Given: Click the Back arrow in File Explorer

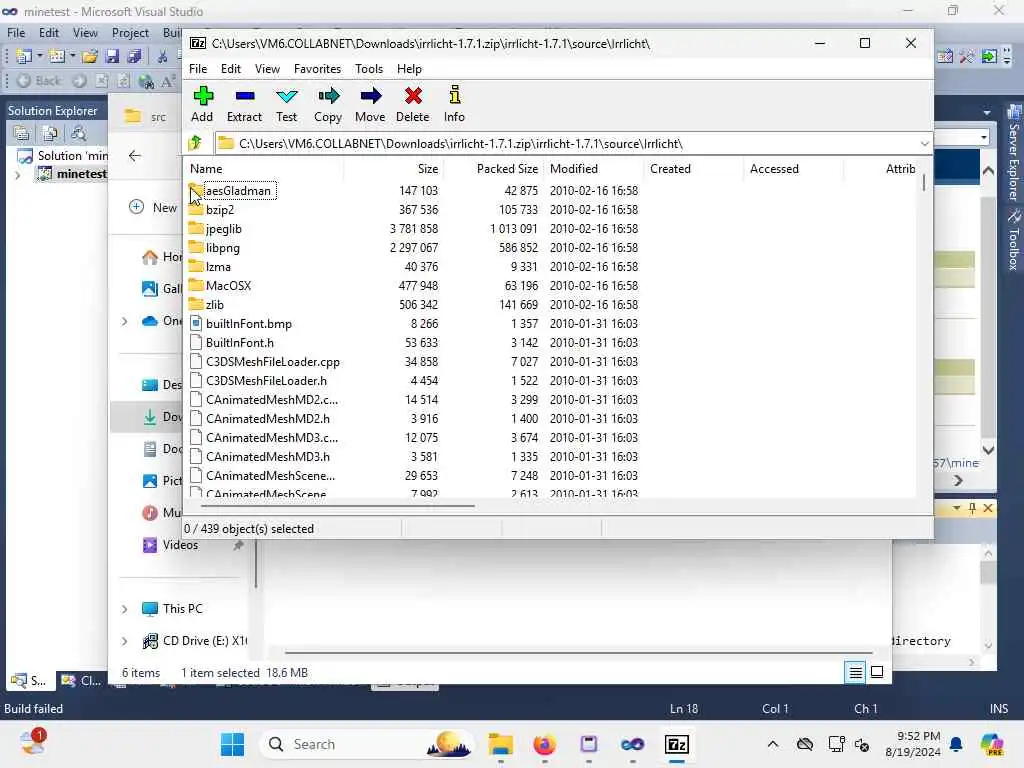Looking at the screenshot, I should [x=135, y=155].
